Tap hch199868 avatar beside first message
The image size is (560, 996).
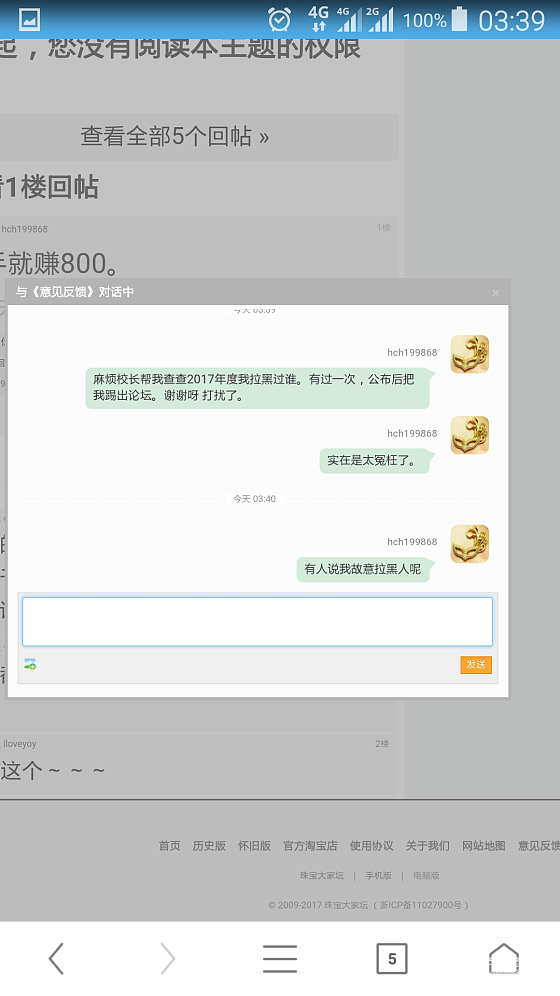470,354
